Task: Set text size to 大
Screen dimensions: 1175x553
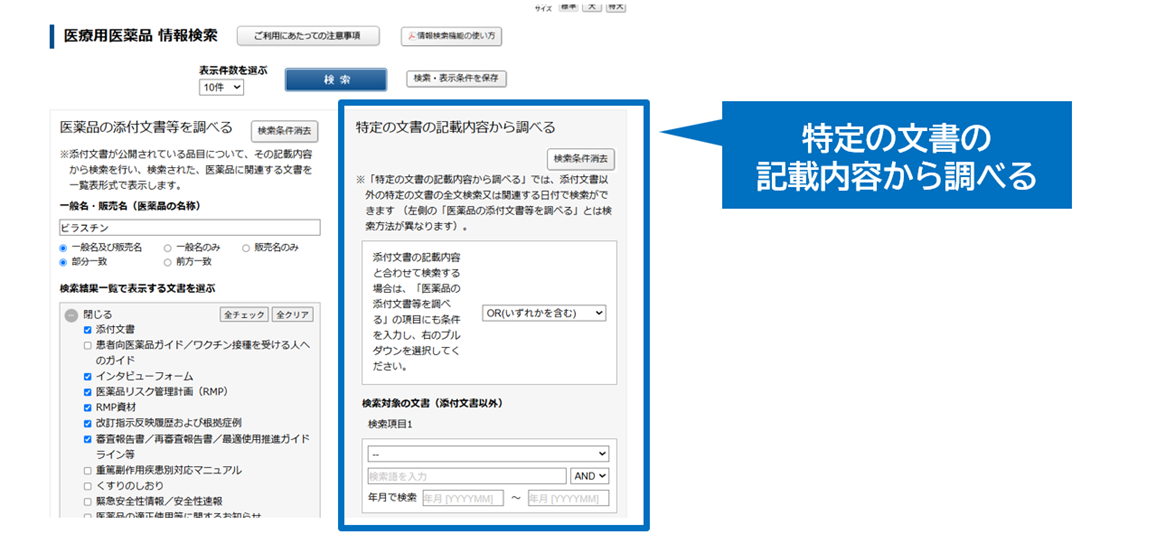Action: point(593,6)
